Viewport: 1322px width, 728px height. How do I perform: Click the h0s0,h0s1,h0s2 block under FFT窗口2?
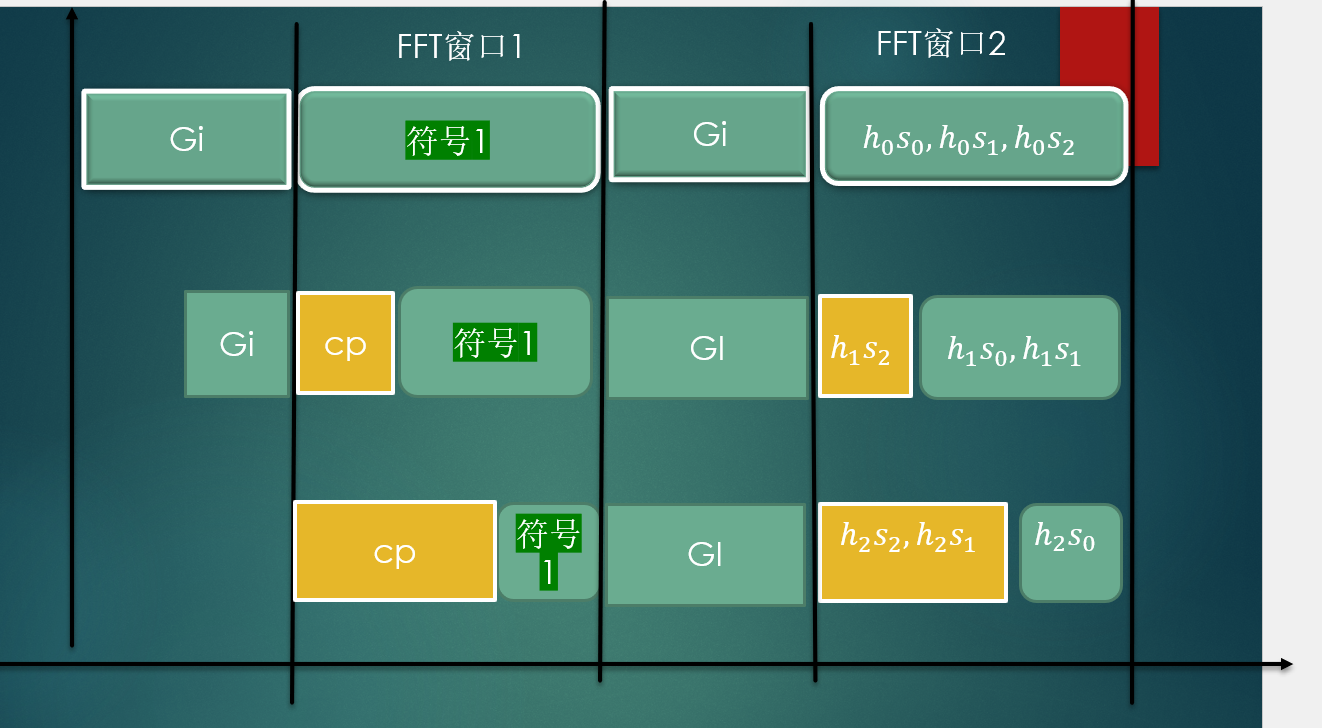tap(973, 137)
